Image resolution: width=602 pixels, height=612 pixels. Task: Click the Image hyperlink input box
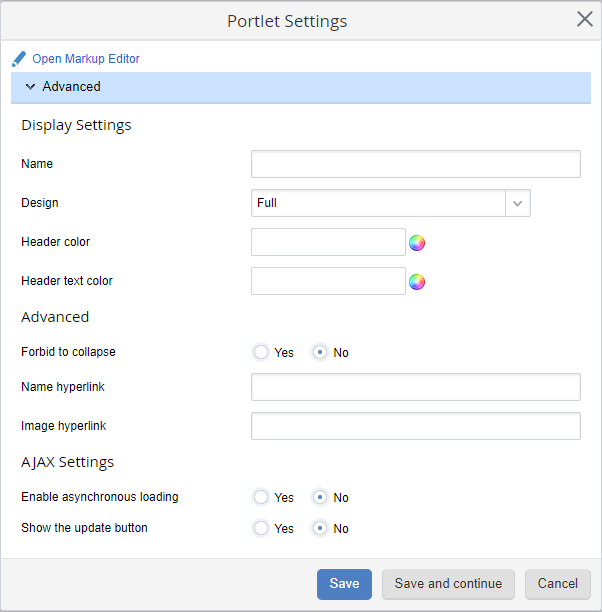[x=415, y=426]
